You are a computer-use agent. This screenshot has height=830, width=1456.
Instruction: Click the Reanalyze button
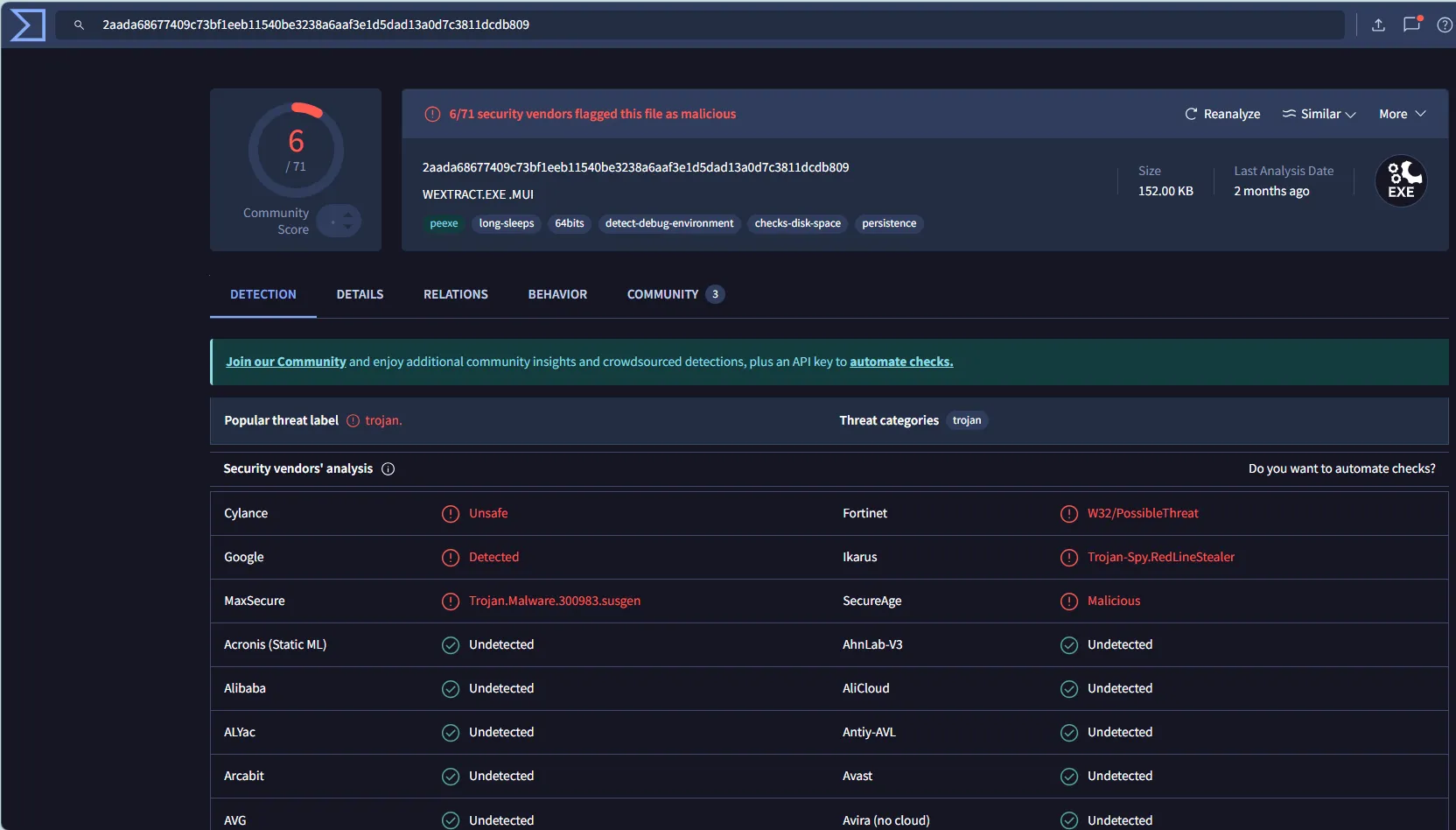(1222, 114)
